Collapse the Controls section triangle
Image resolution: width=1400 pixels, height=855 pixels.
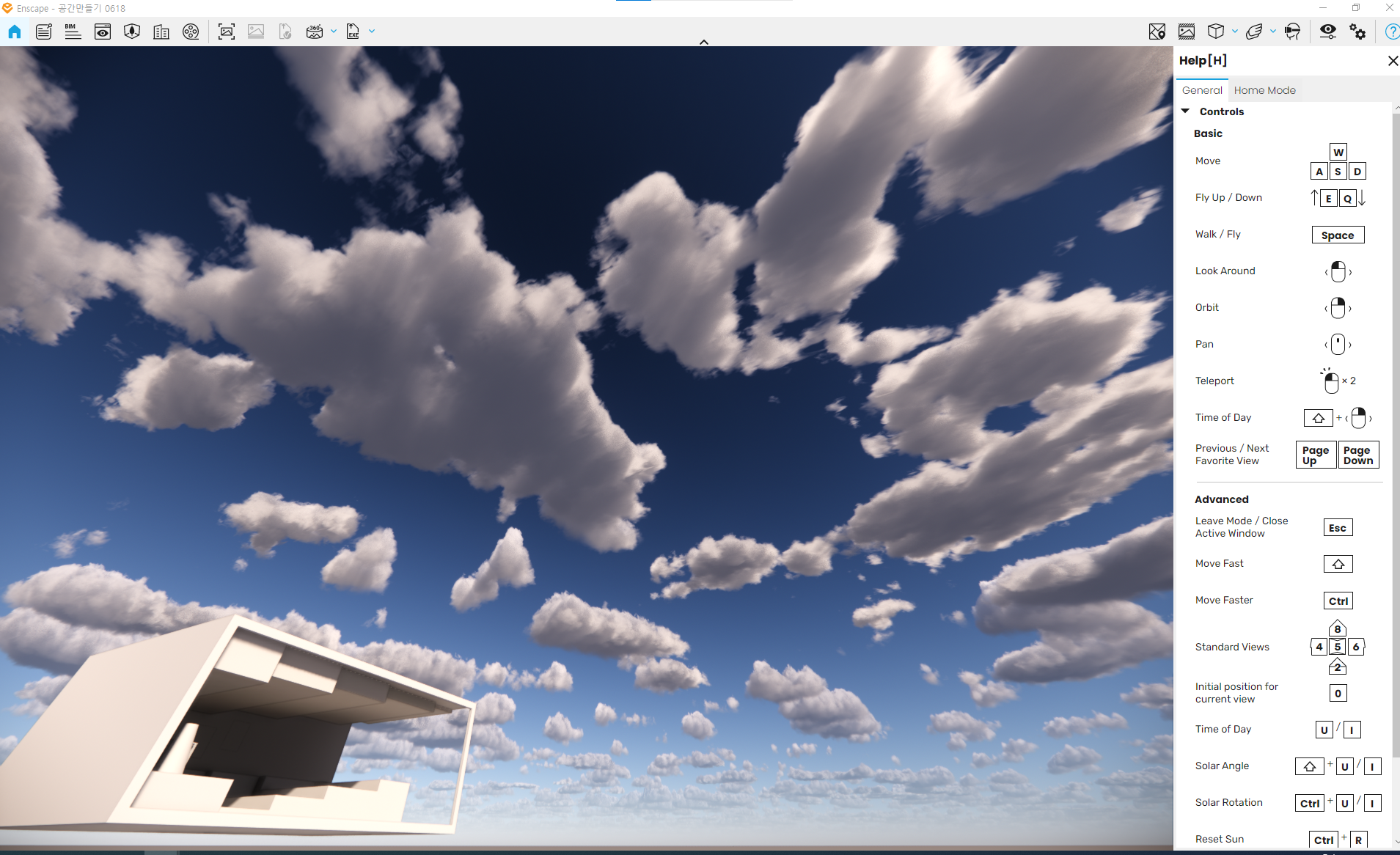coord(1186,111)
